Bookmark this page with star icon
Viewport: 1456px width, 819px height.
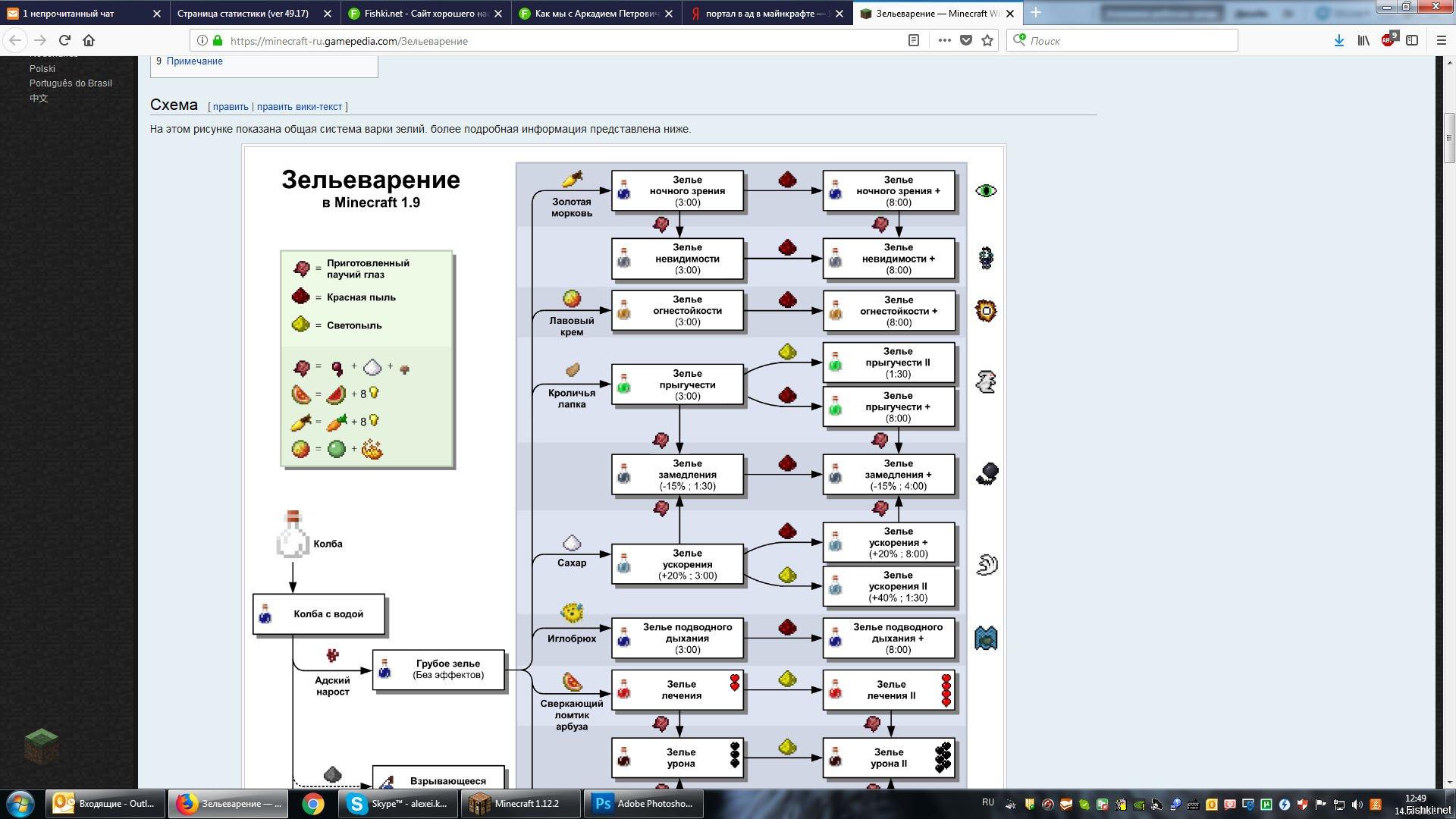pyautogui.click(x=987, y=41)
